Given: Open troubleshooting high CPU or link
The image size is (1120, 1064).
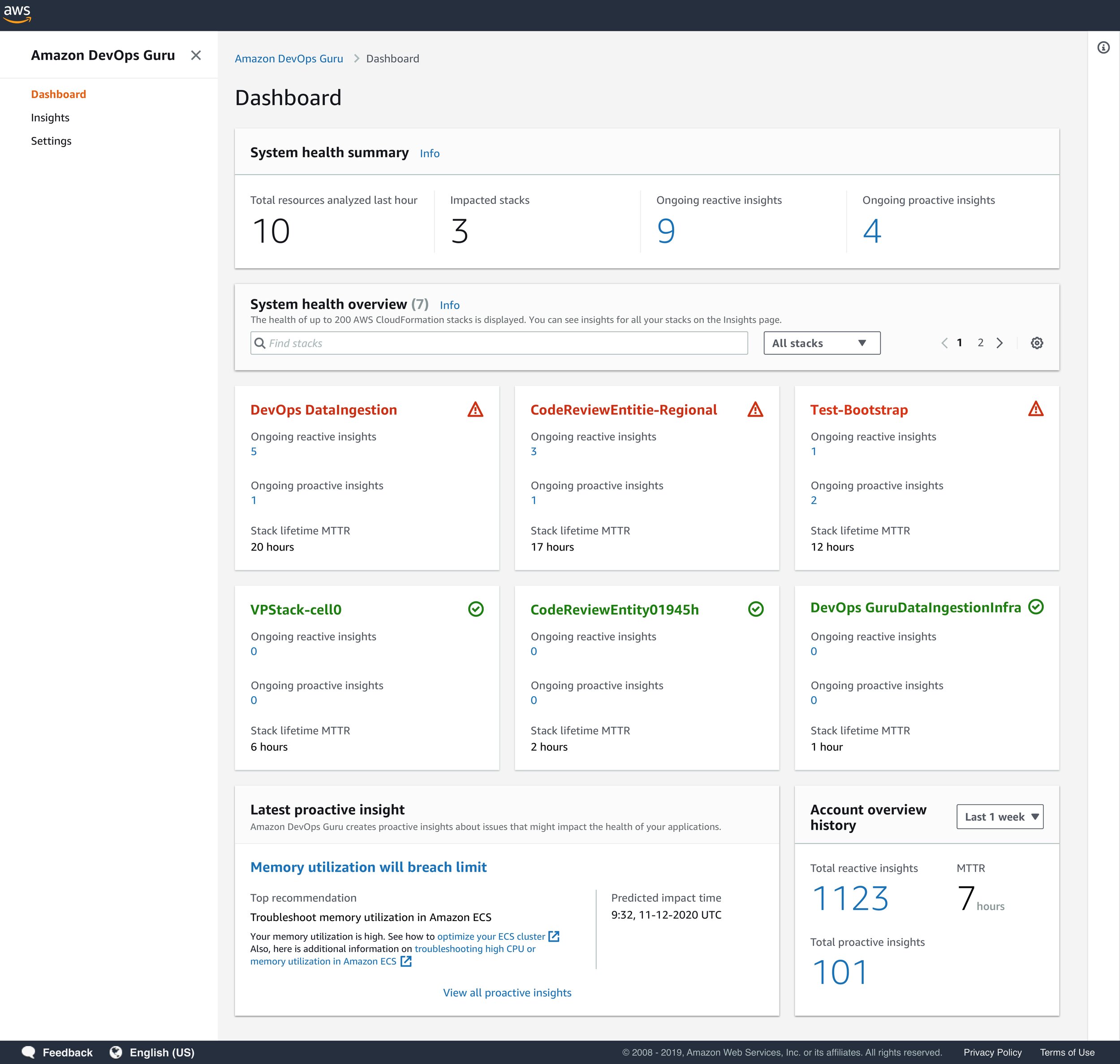Looking at the screenshot, I should [474, 949].
